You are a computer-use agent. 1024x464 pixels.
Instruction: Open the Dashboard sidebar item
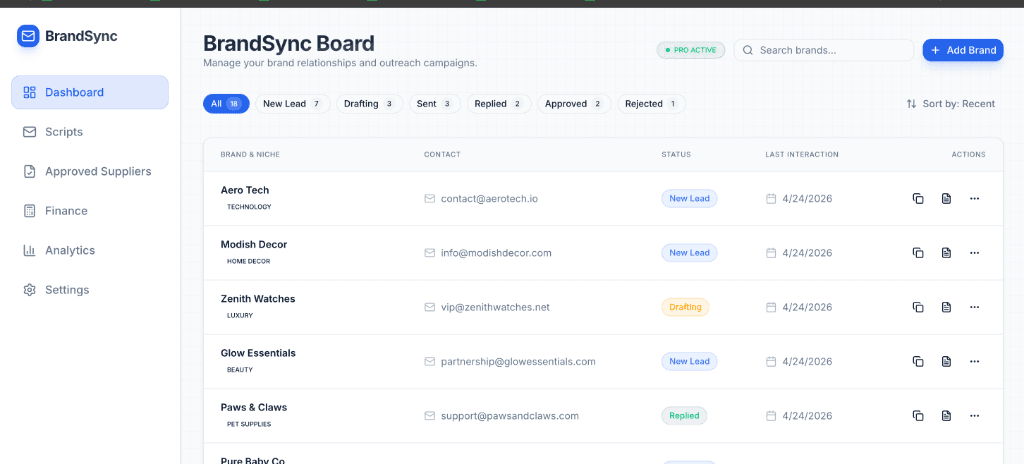(90, 92)
